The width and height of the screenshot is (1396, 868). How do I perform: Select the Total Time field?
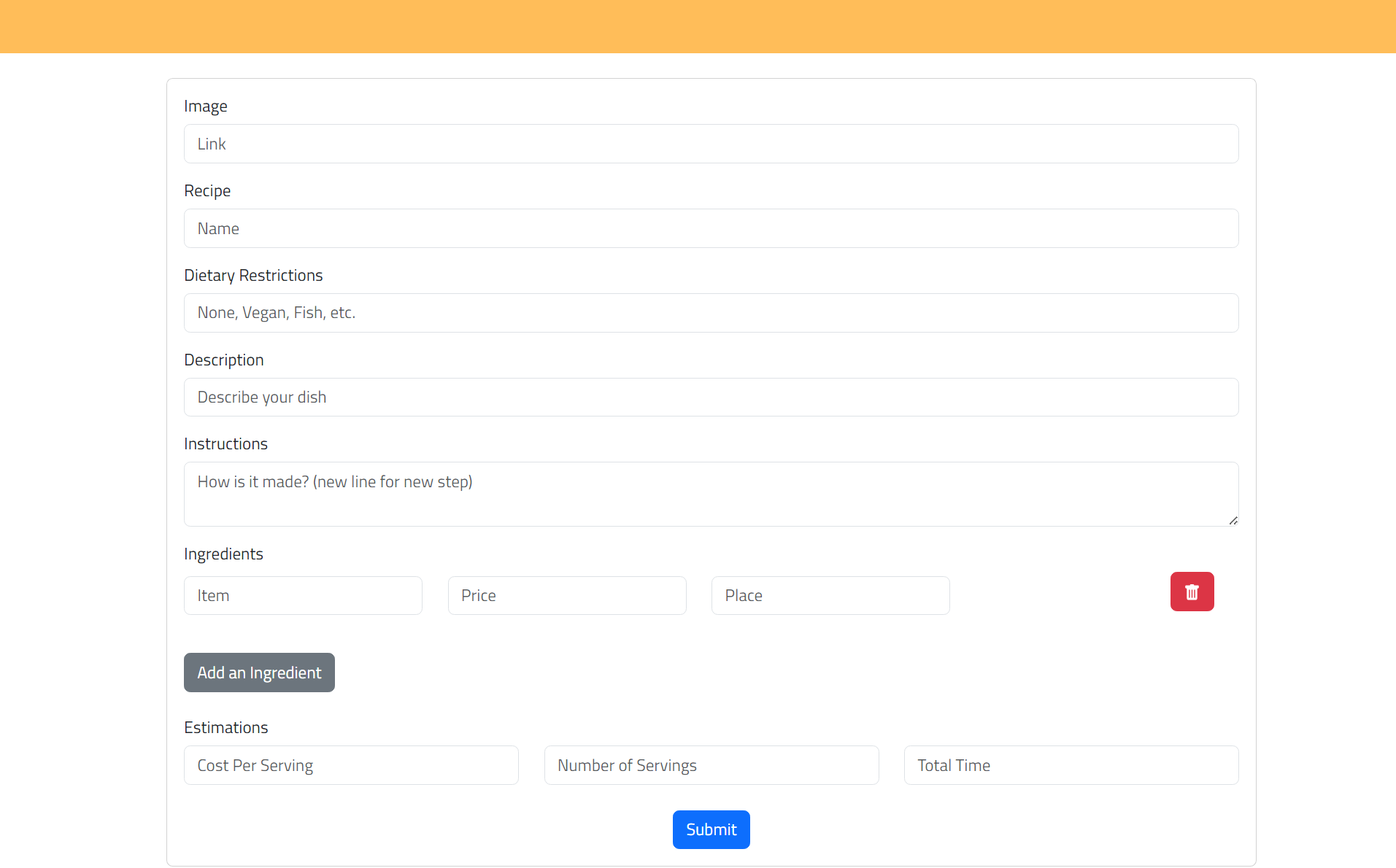click(1071, 765)
